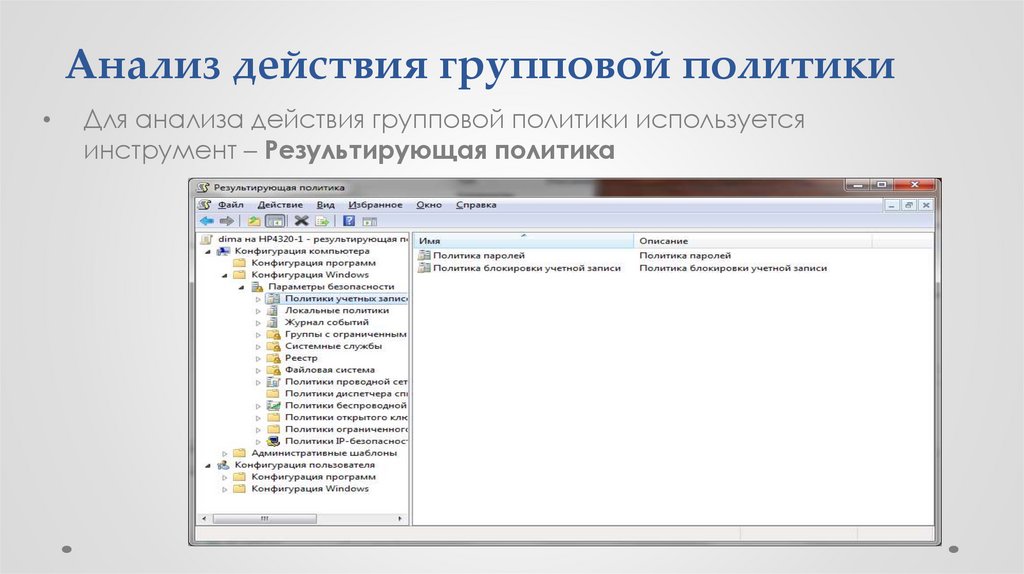The height and width of the screenshot is (574, 1024).
Task: Click the black X Delete toolbar icon
Action: click(301, 221)
